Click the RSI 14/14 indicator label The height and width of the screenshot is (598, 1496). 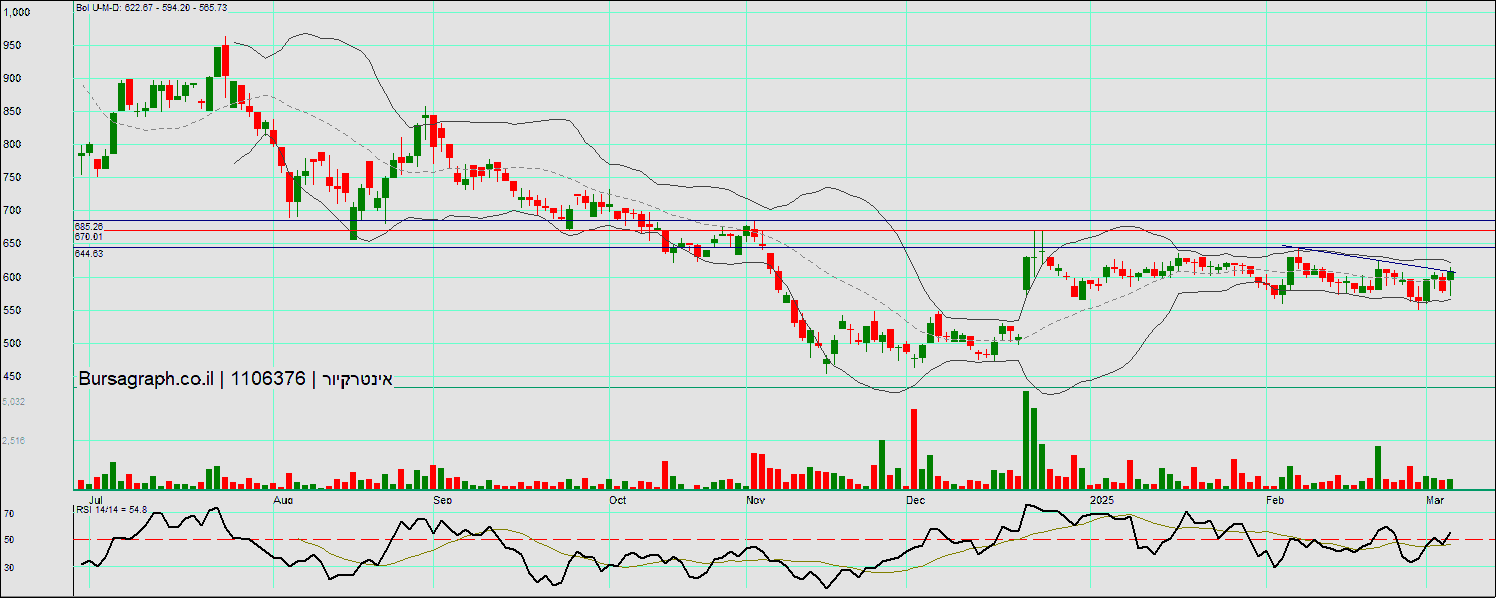tap(112, 509)
